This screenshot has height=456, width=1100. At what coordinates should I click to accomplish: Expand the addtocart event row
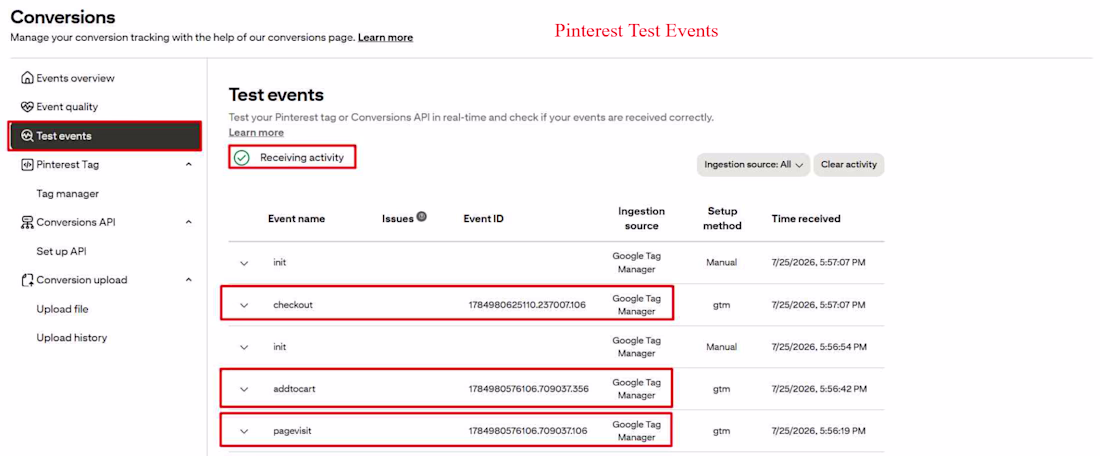coord(244,389)
